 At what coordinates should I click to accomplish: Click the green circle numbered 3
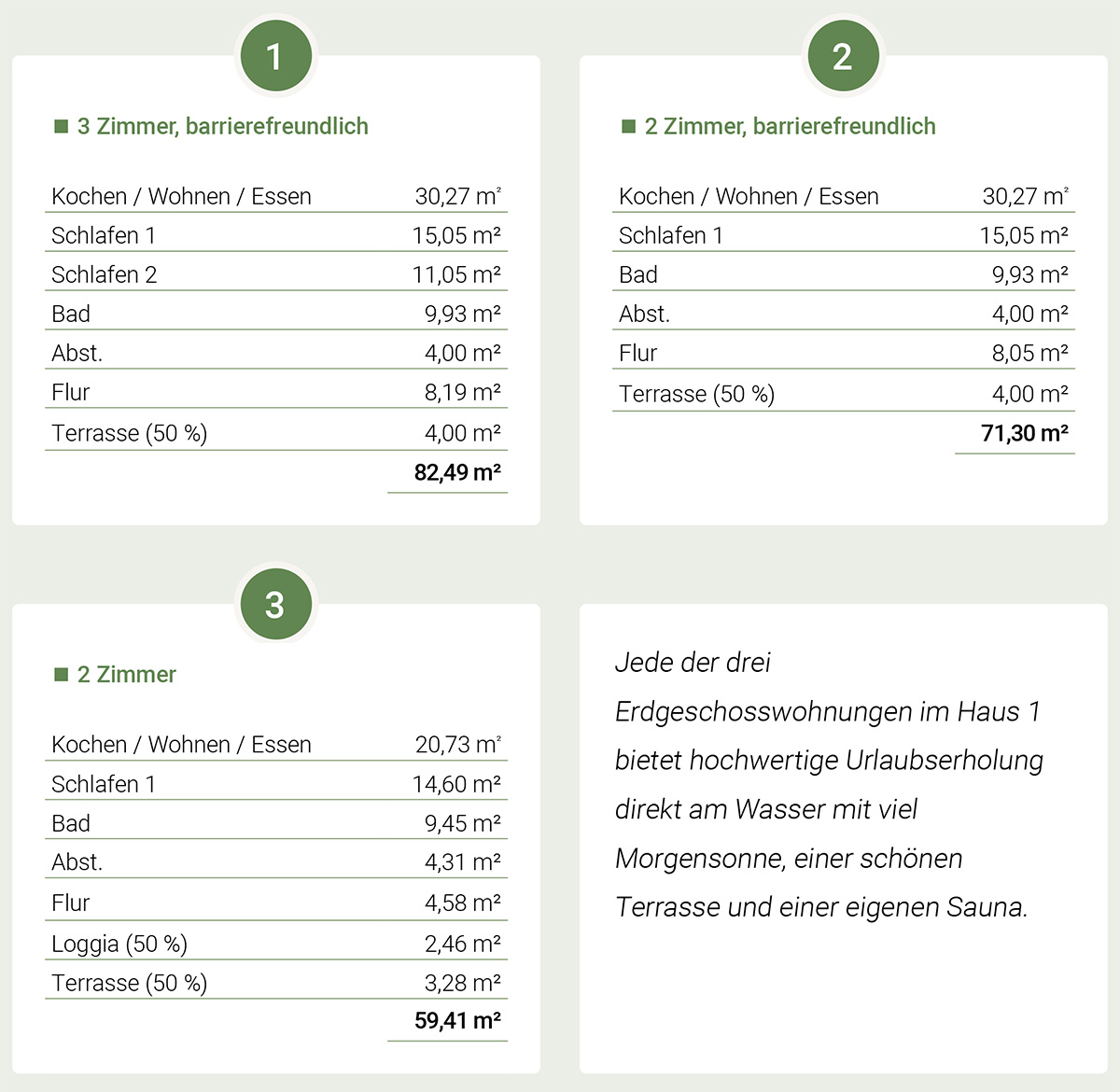pos(275,604)
